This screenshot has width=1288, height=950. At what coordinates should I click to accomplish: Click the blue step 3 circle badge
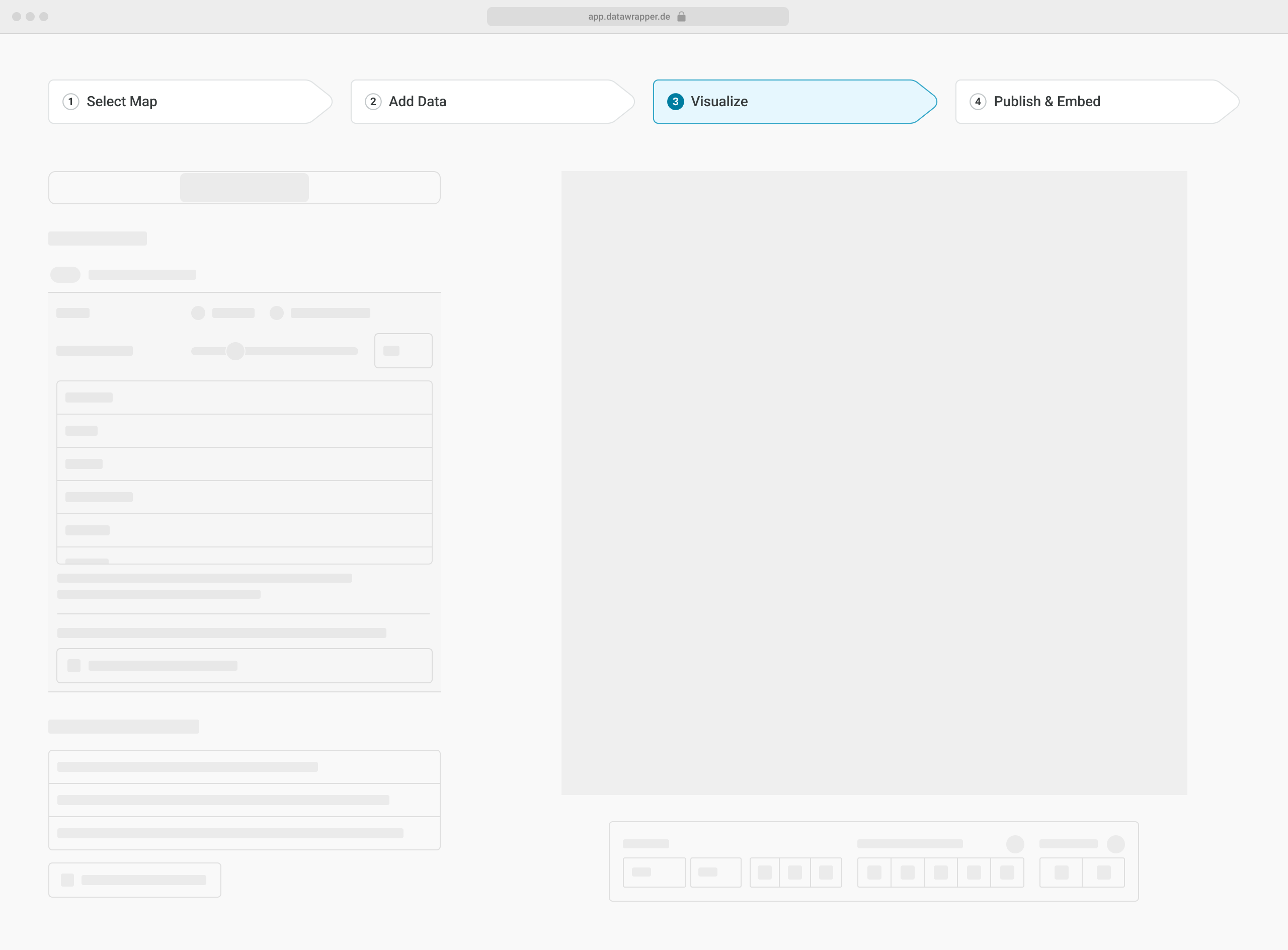pyautogui.click(x=675, y=102)
